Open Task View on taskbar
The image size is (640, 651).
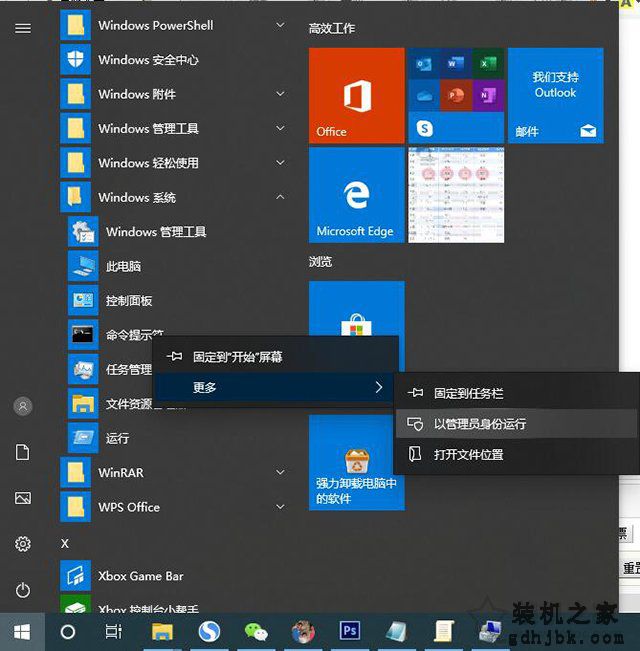point(113,632)
